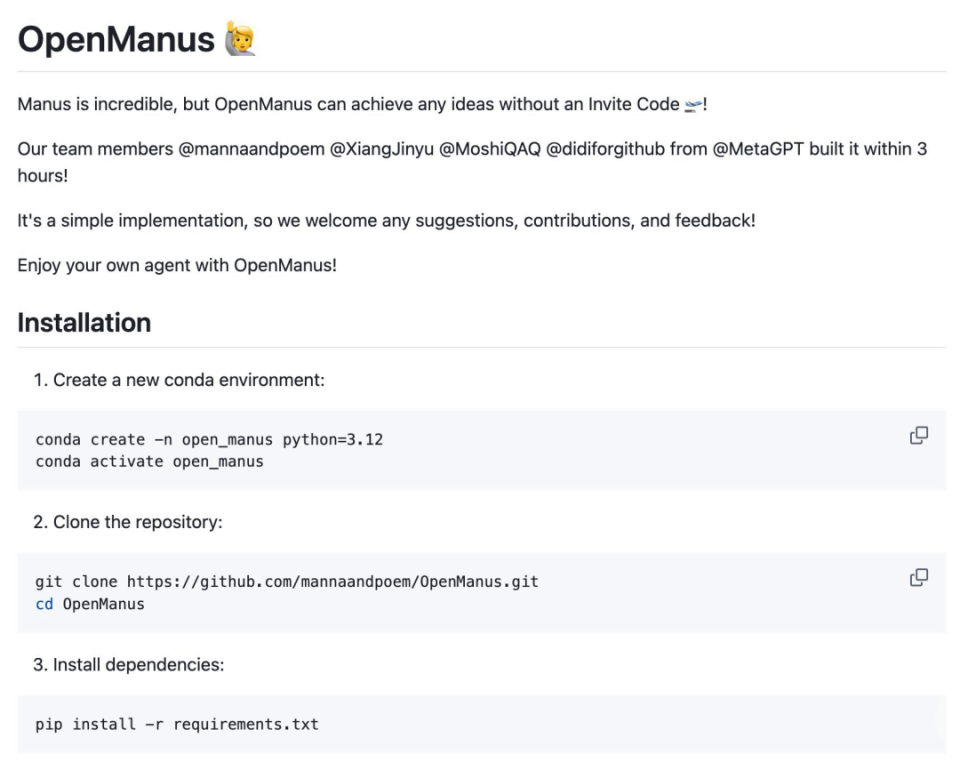Click the conda create -n open_manus line
Image resolution: width=960 pixels, height=762 pixels.
[x=209, y=439]
